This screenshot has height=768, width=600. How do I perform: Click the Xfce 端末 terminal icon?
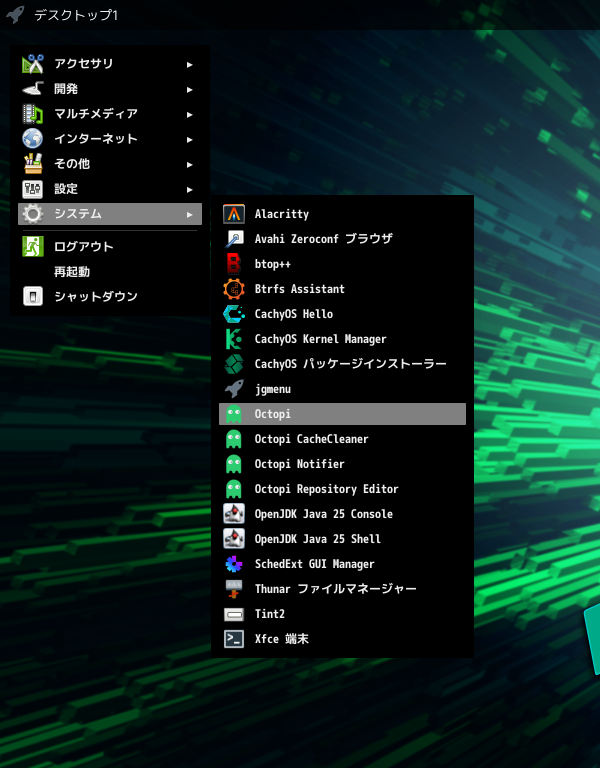click(x=234, y=639)
